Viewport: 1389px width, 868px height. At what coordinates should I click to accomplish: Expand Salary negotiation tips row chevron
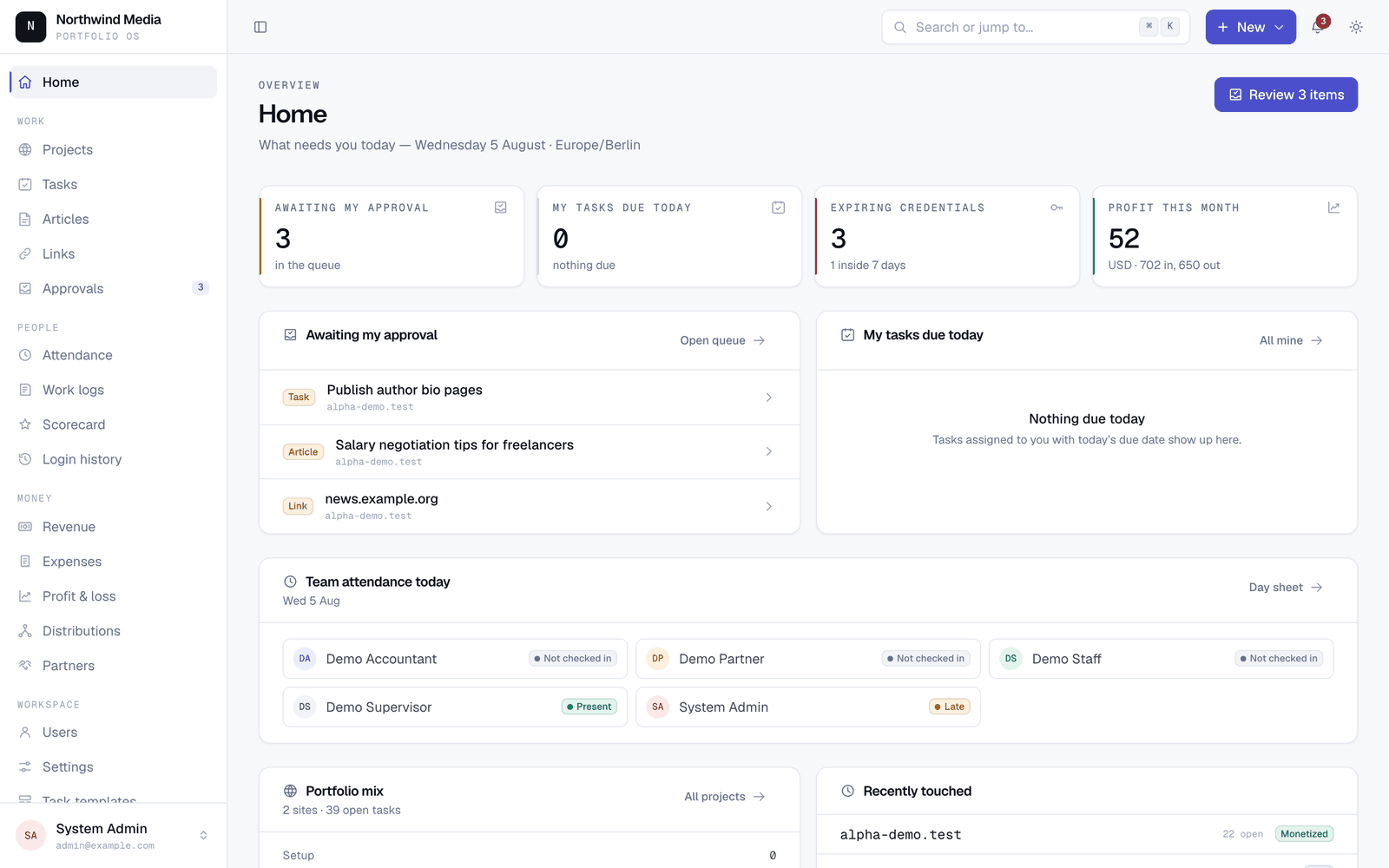click(x=769, y=451)
